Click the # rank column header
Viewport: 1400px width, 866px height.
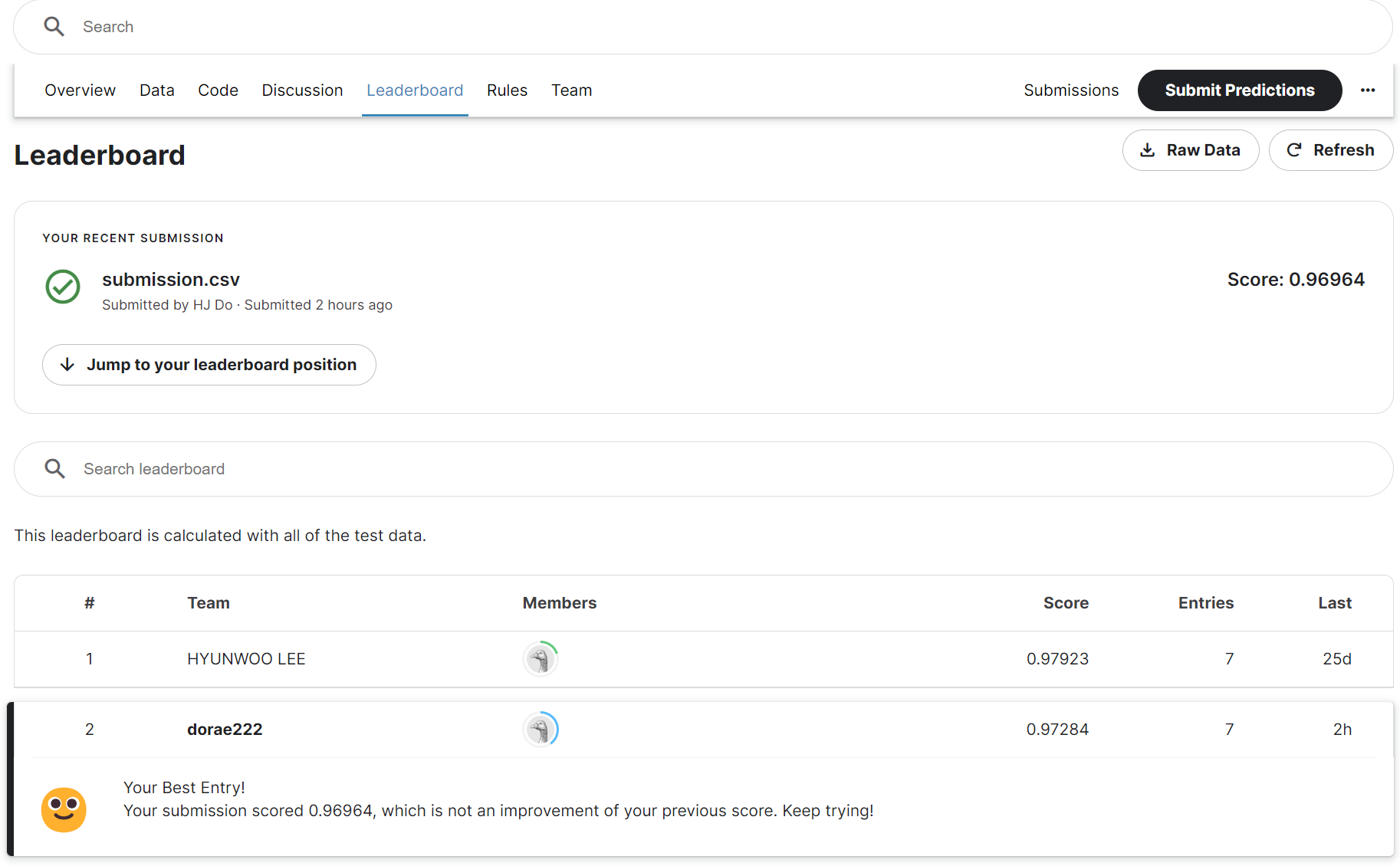[90, 603]
